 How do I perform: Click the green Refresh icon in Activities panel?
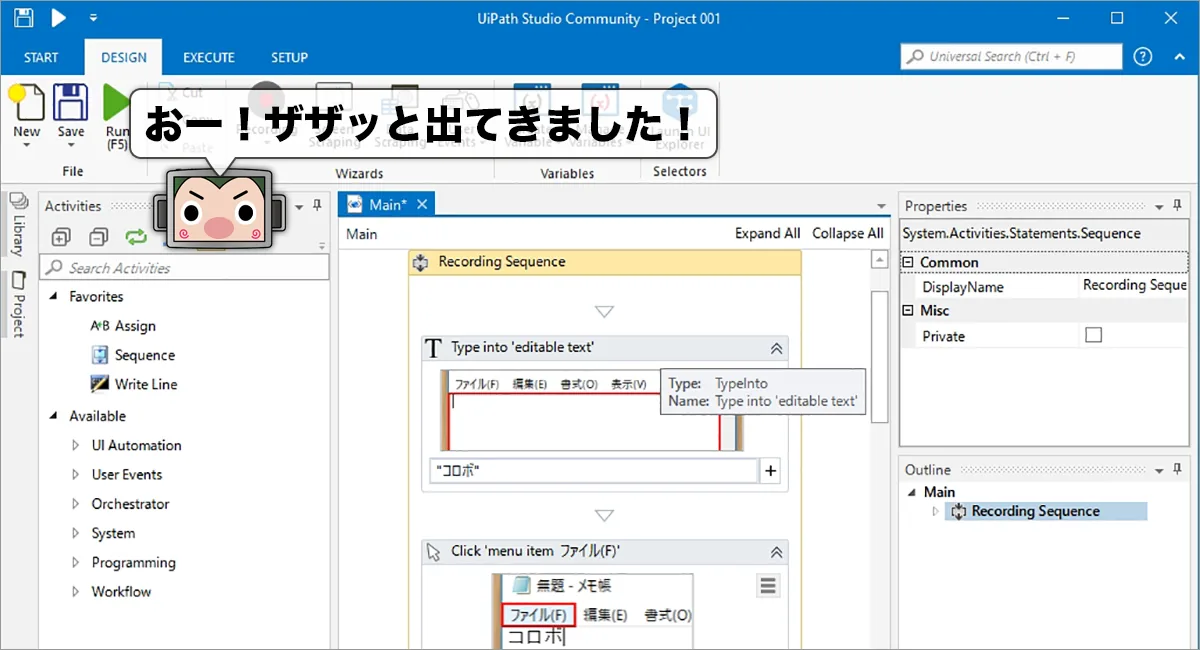pos(135,237)
